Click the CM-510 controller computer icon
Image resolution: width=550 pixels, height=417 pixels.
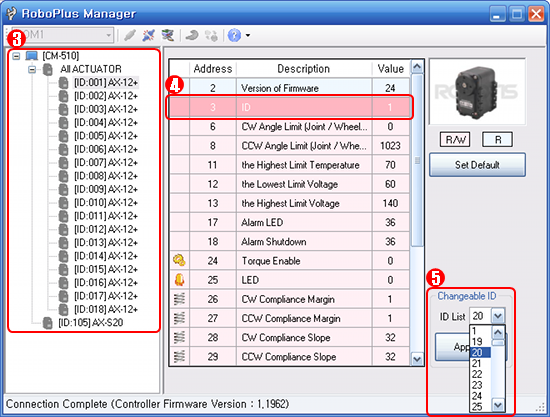32,55
